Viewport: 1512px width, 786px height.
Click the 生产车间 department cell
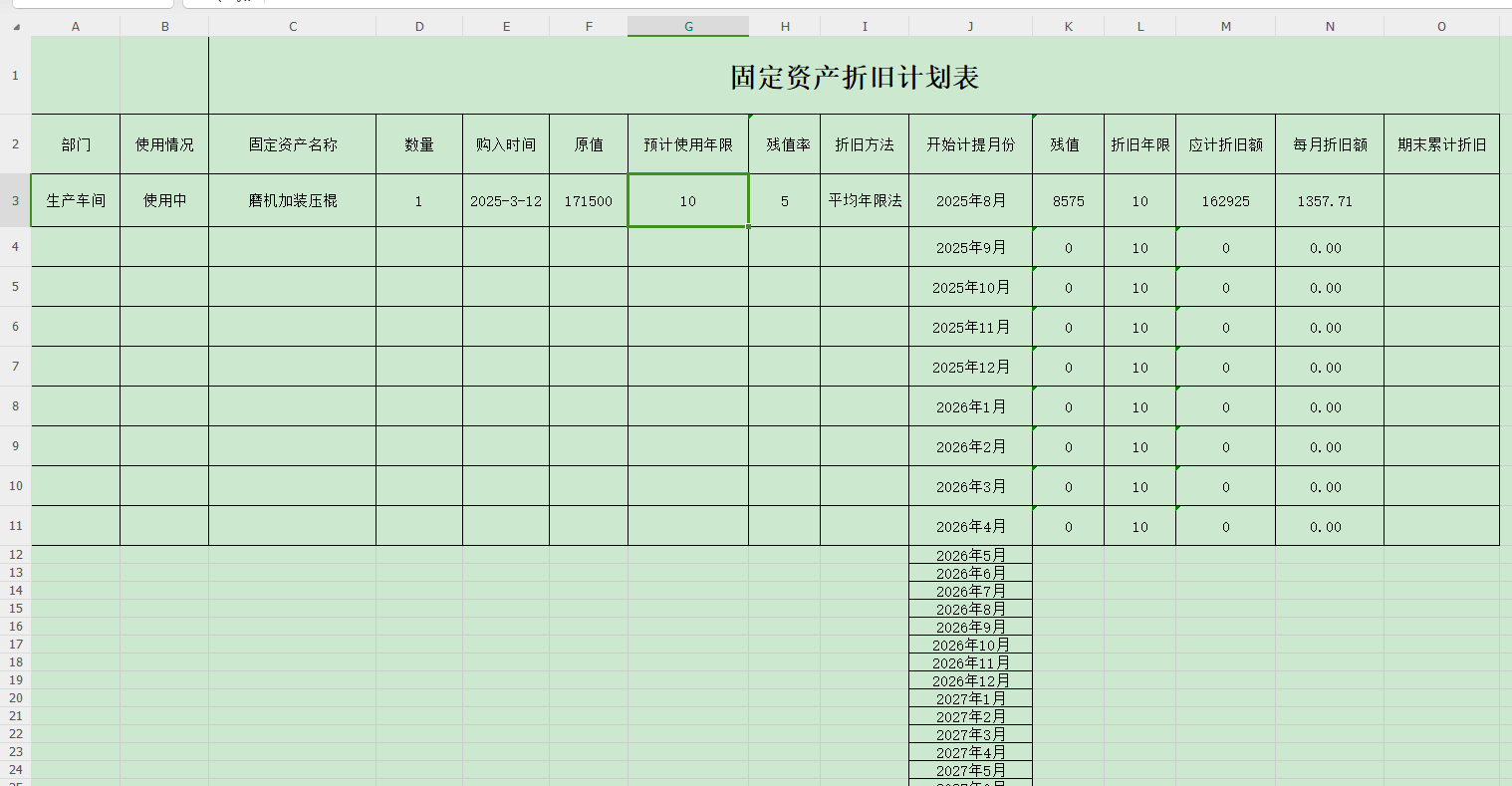coord(76,201)
